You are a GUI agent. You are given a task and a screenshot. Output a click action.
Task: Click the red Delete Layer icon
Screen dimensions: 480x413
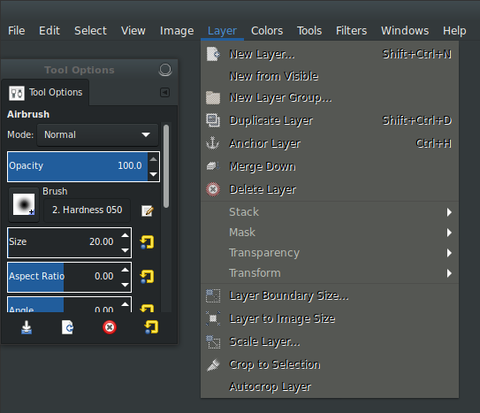point(213,189)
